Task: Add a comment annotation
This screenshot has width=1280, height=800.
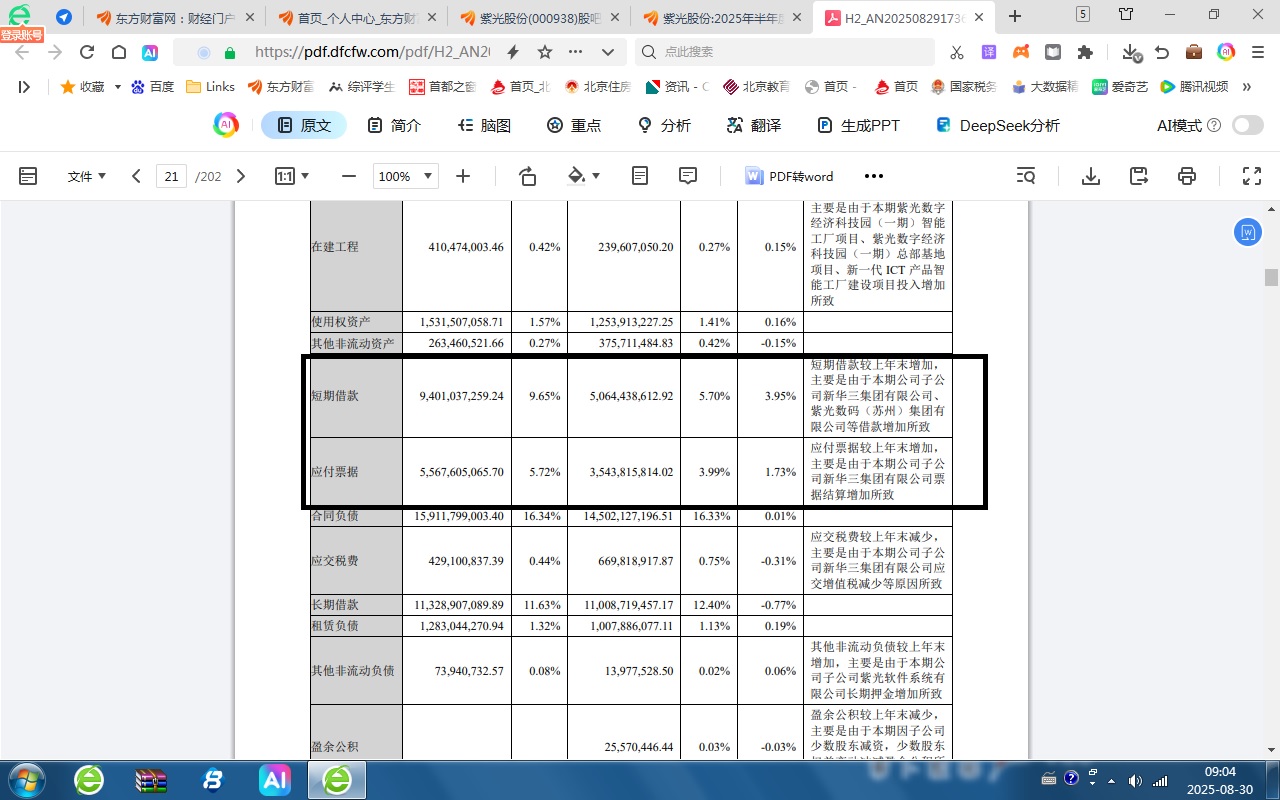Action: [x=688, y=176]
